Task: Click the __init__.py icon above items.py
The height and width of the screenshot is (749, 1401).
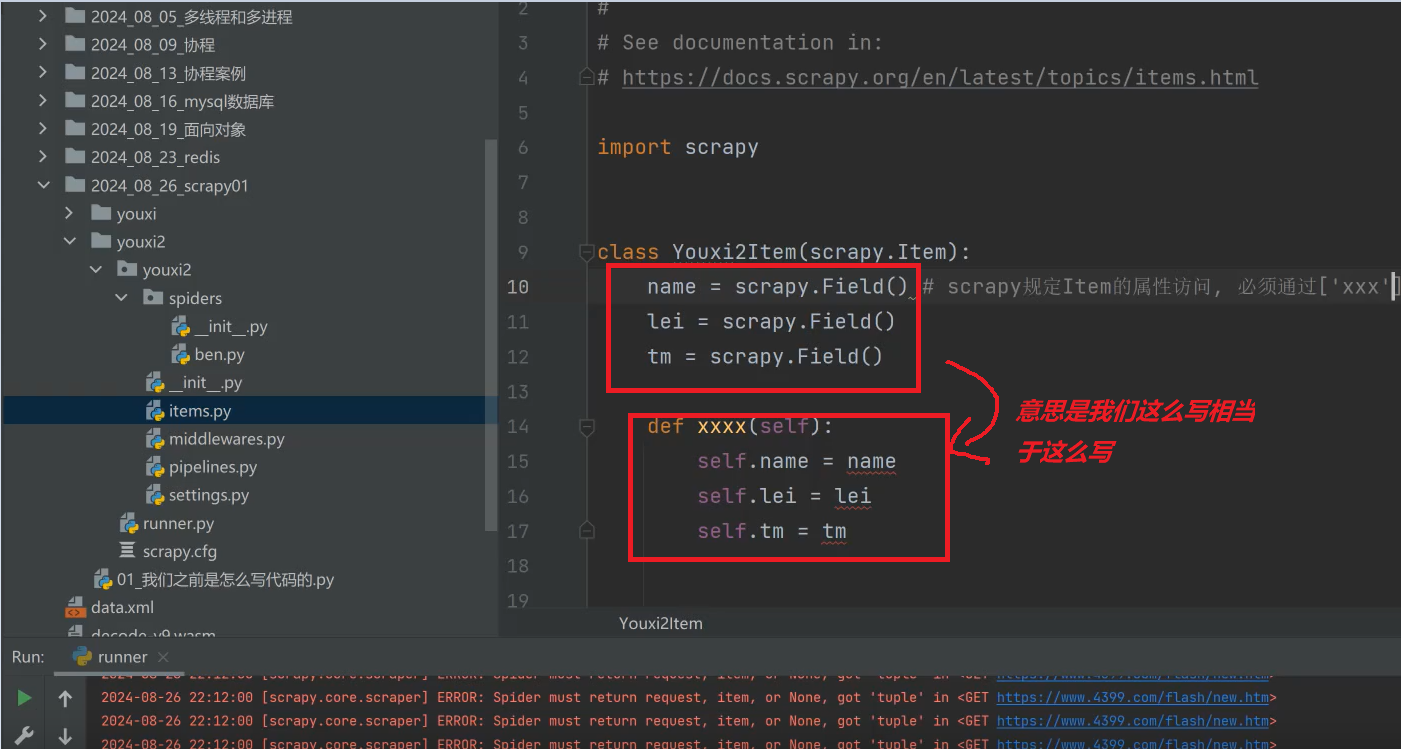Action: (155, 382)
